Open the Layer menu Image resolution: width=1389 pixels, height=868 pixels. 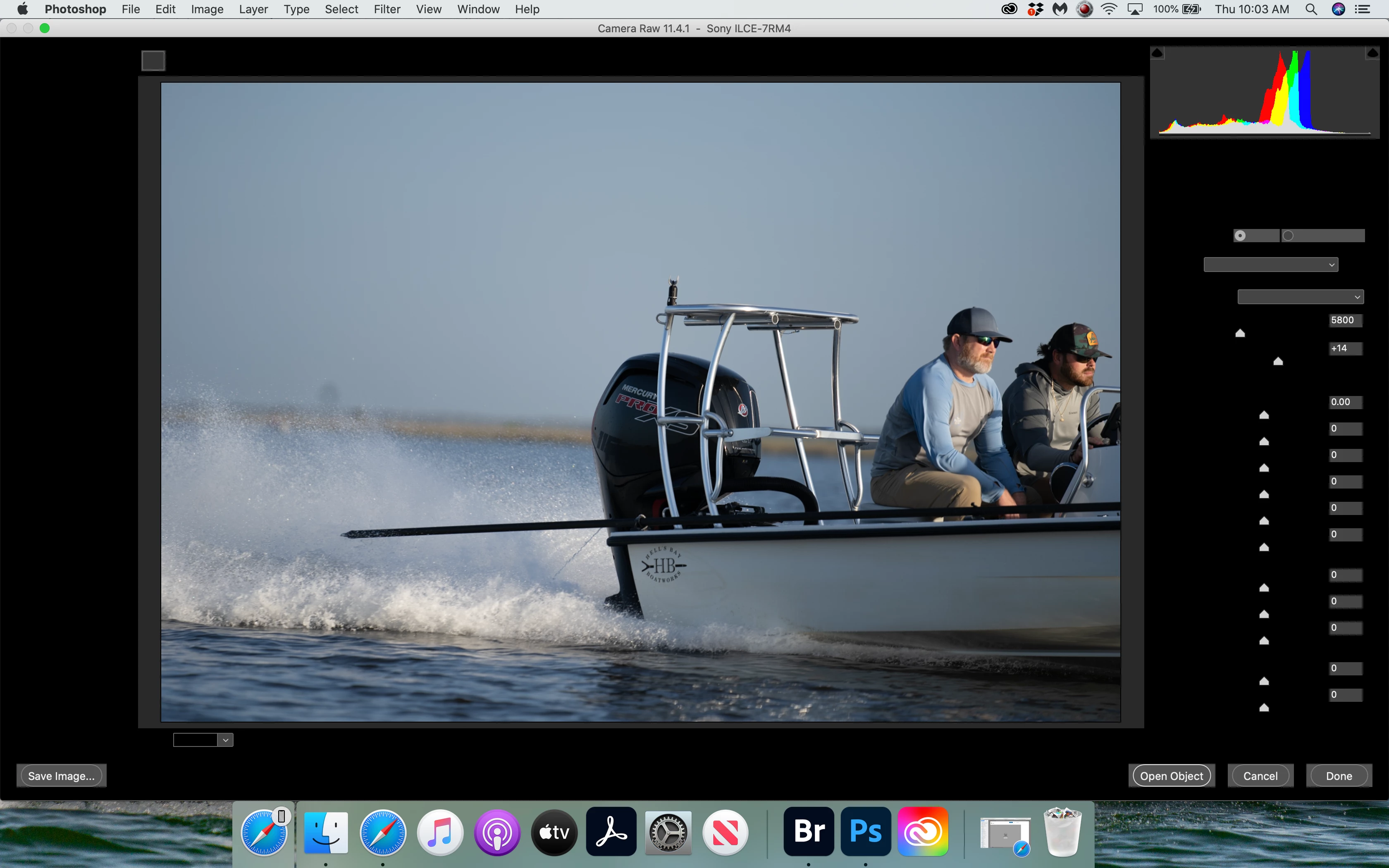(253, 9)
